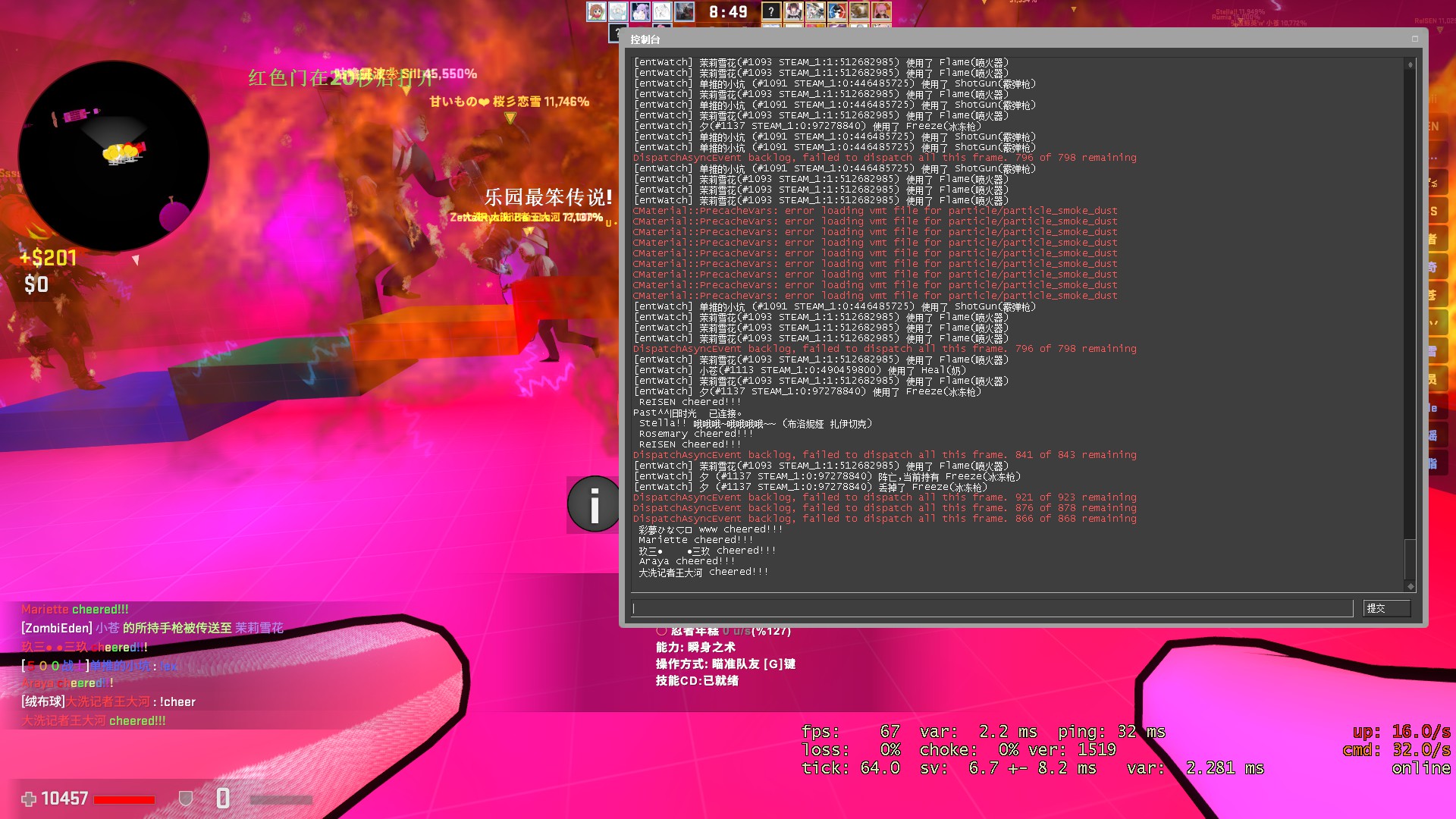This screenshot has height=819, width=1456.
Task: Click the fps readout in net graph
Action: tap(851, 732)
